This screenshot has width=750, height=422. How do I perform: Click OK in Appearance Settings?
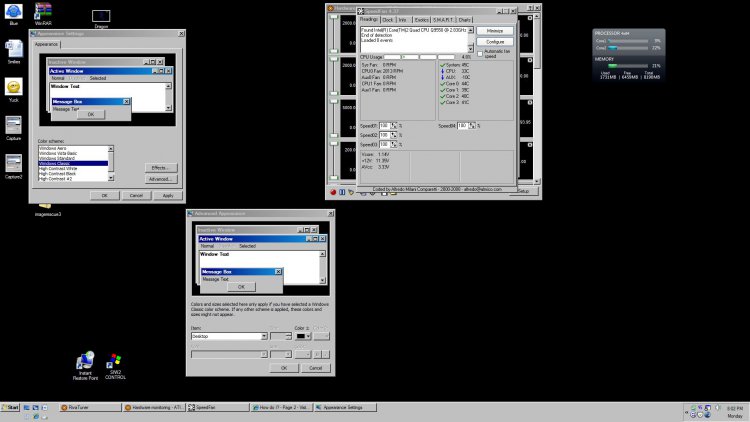click(x=104, y=196)
